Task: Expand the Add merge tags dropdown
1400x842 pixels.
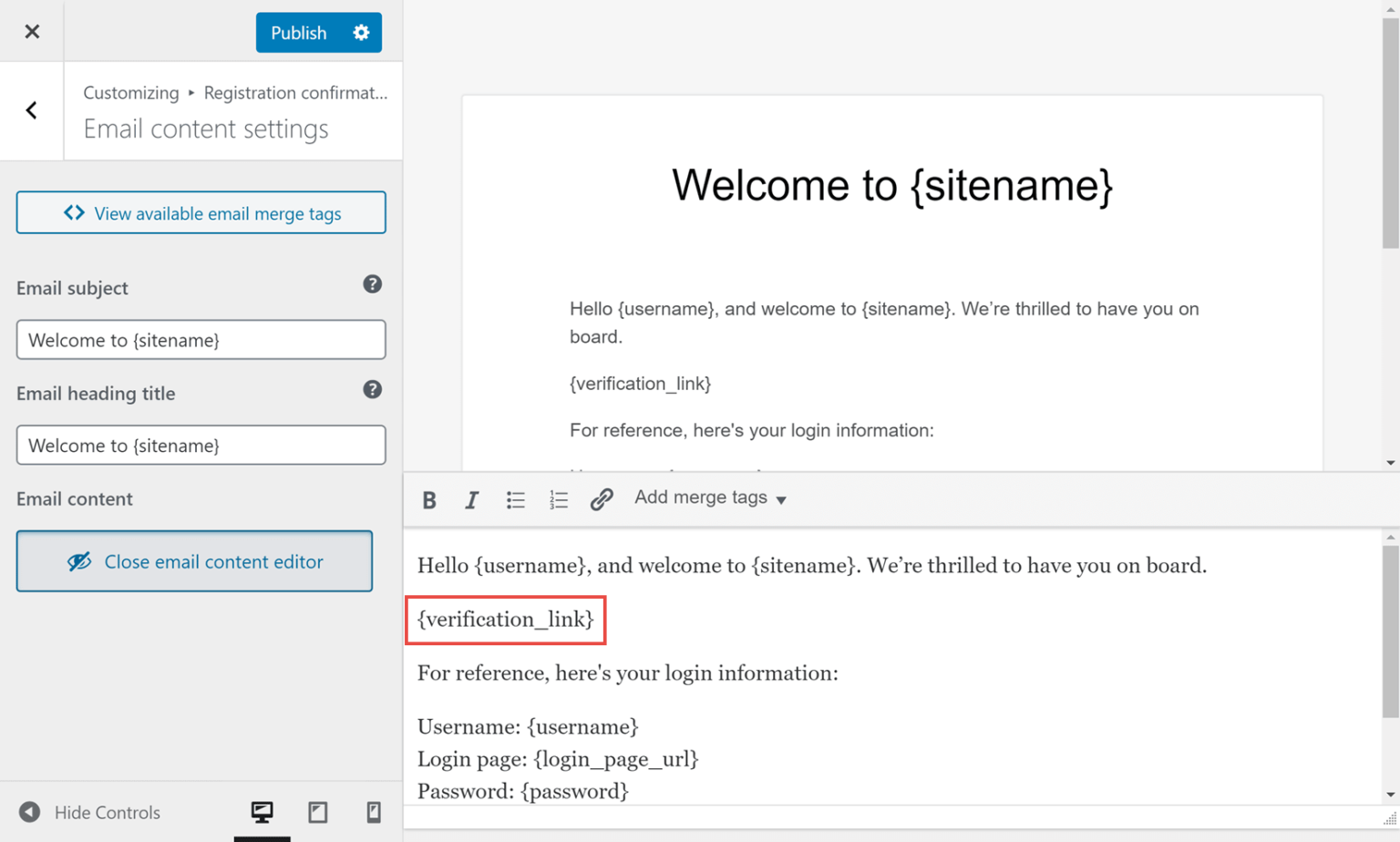Action: pos(710,498)
